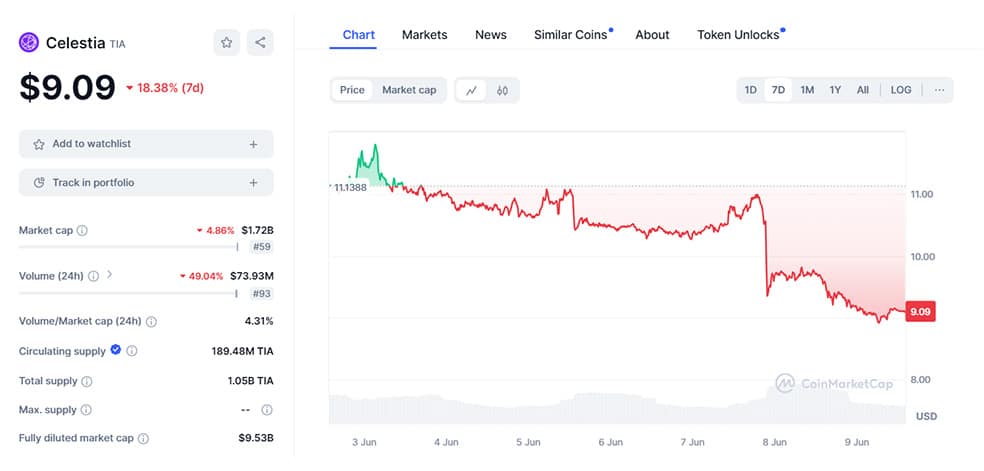Open the About tab

click(652, 35)
